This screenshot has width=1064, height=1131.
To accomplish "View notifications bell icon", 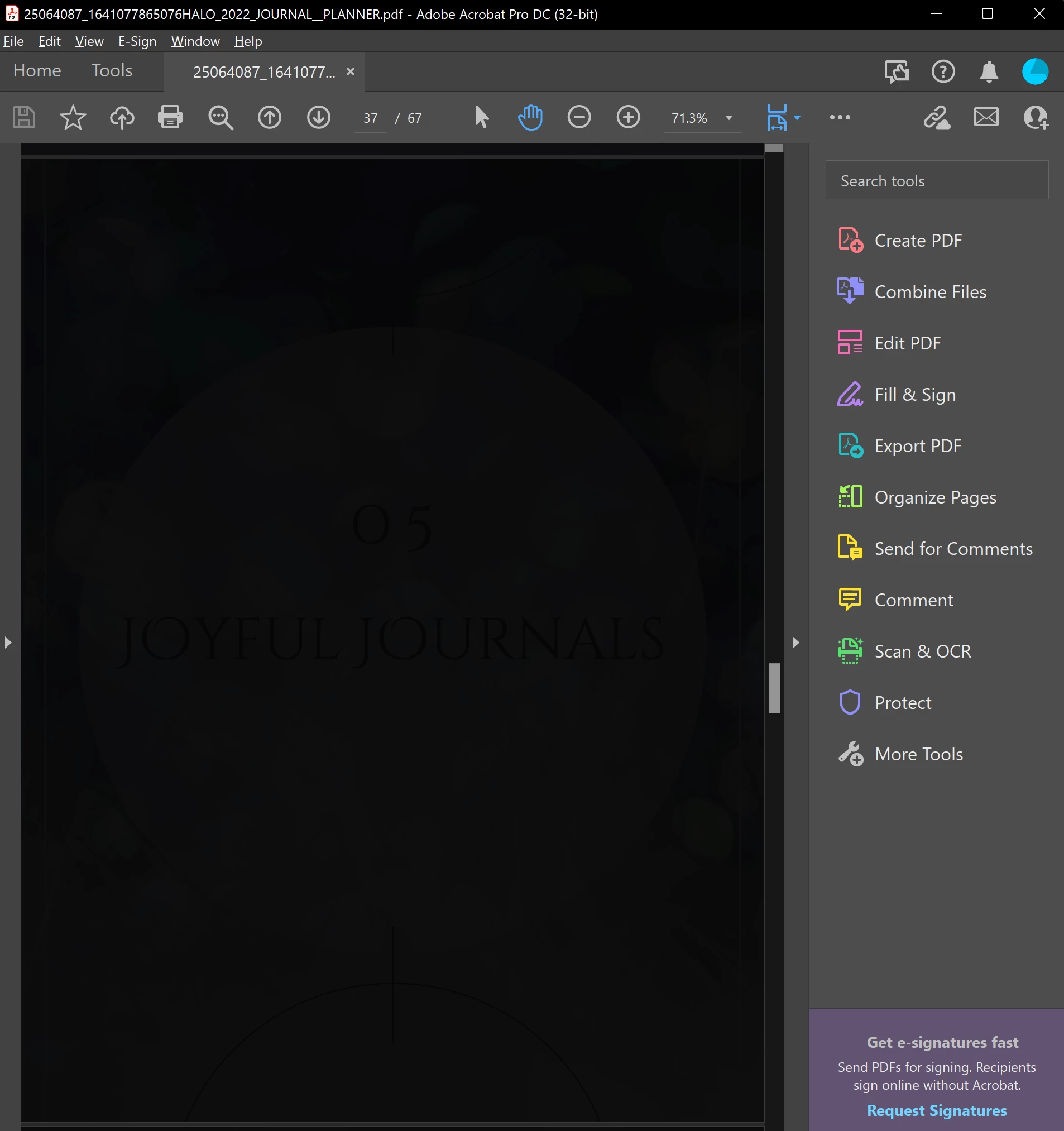I will pos(989,71).
